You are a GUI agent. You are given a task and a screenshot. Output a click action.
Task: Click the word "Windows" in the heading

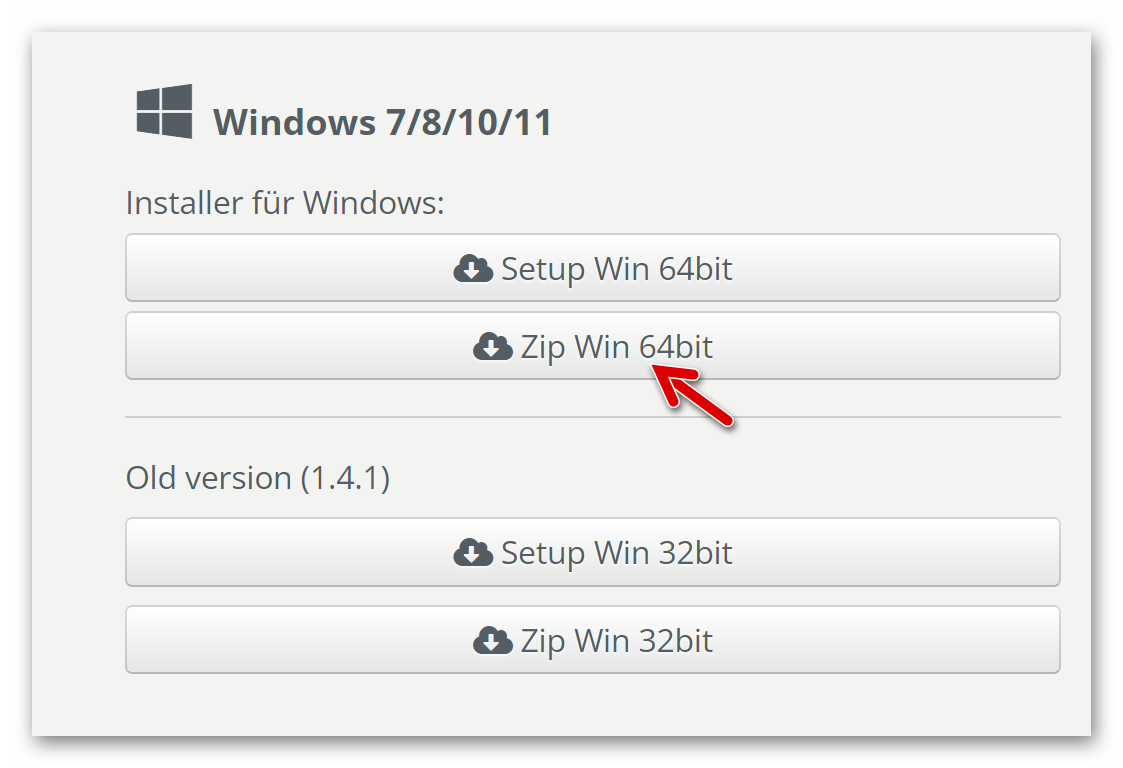pos(293,123)
